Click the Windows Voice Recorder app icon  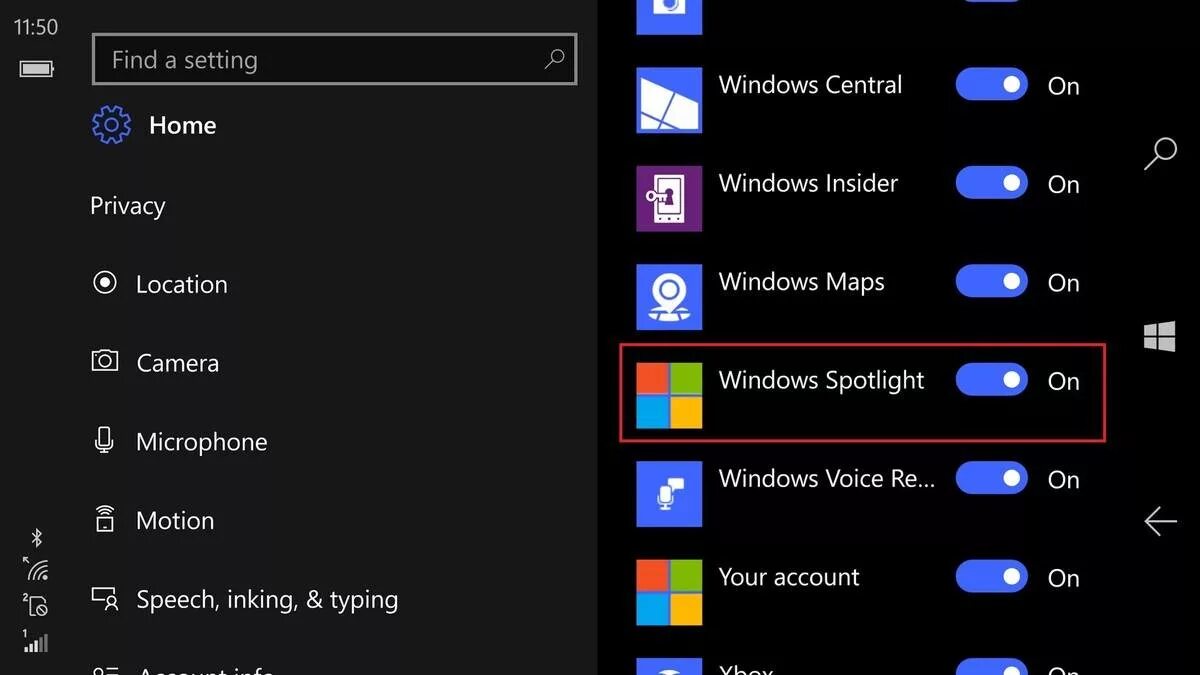click(669, 494)
